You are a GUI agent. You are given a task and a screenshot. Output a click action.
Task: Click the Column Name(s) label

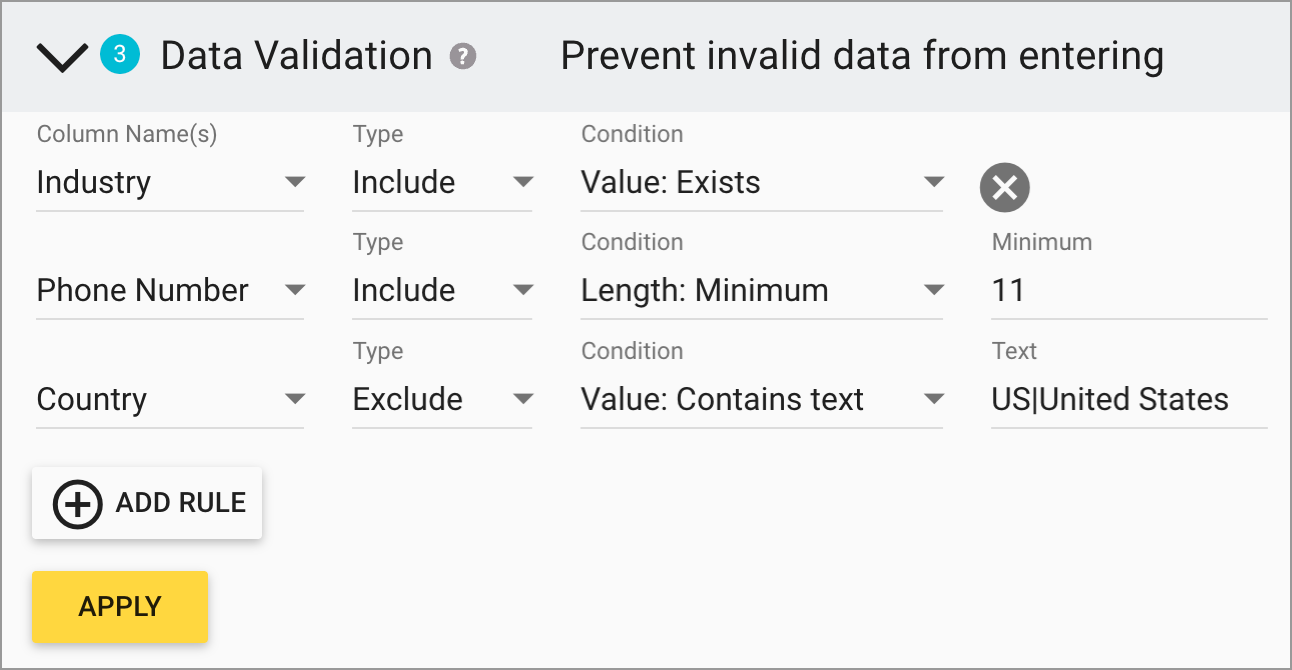point(127,134)
